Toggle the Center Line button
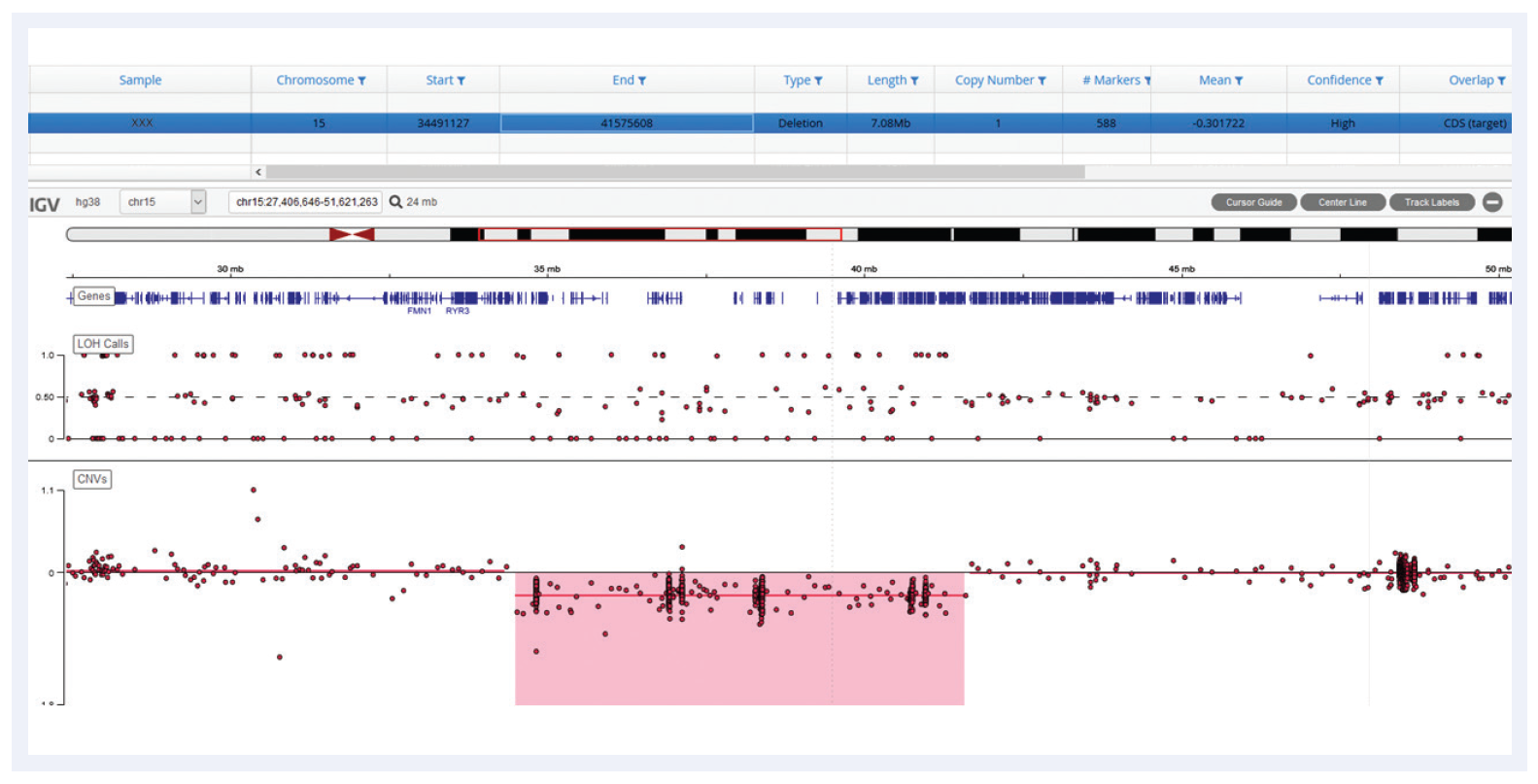Viewport: 1538px width, 784px height. 1343,202
